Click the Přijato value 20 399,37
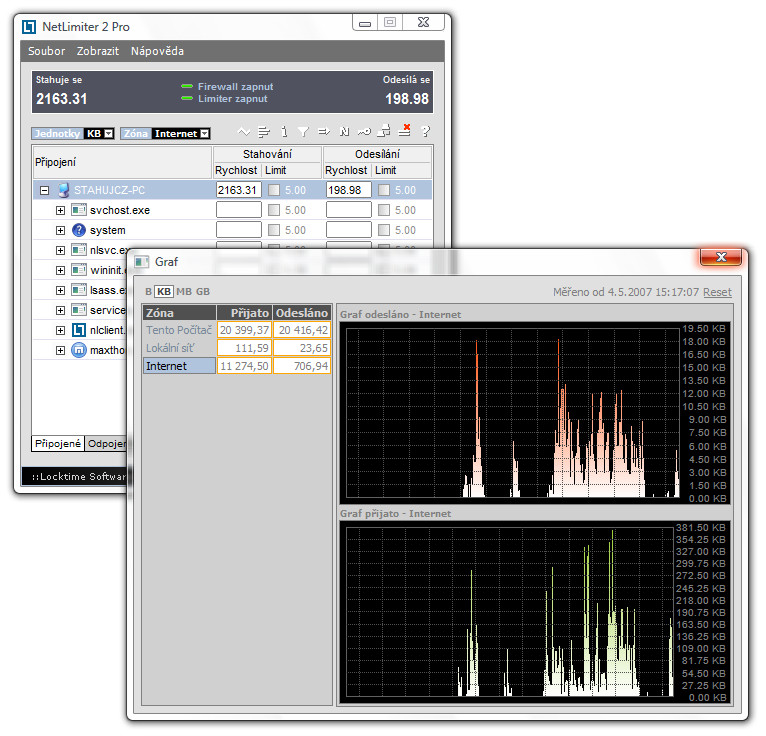Viewport: 766px width, 736px height. point(244,330)
